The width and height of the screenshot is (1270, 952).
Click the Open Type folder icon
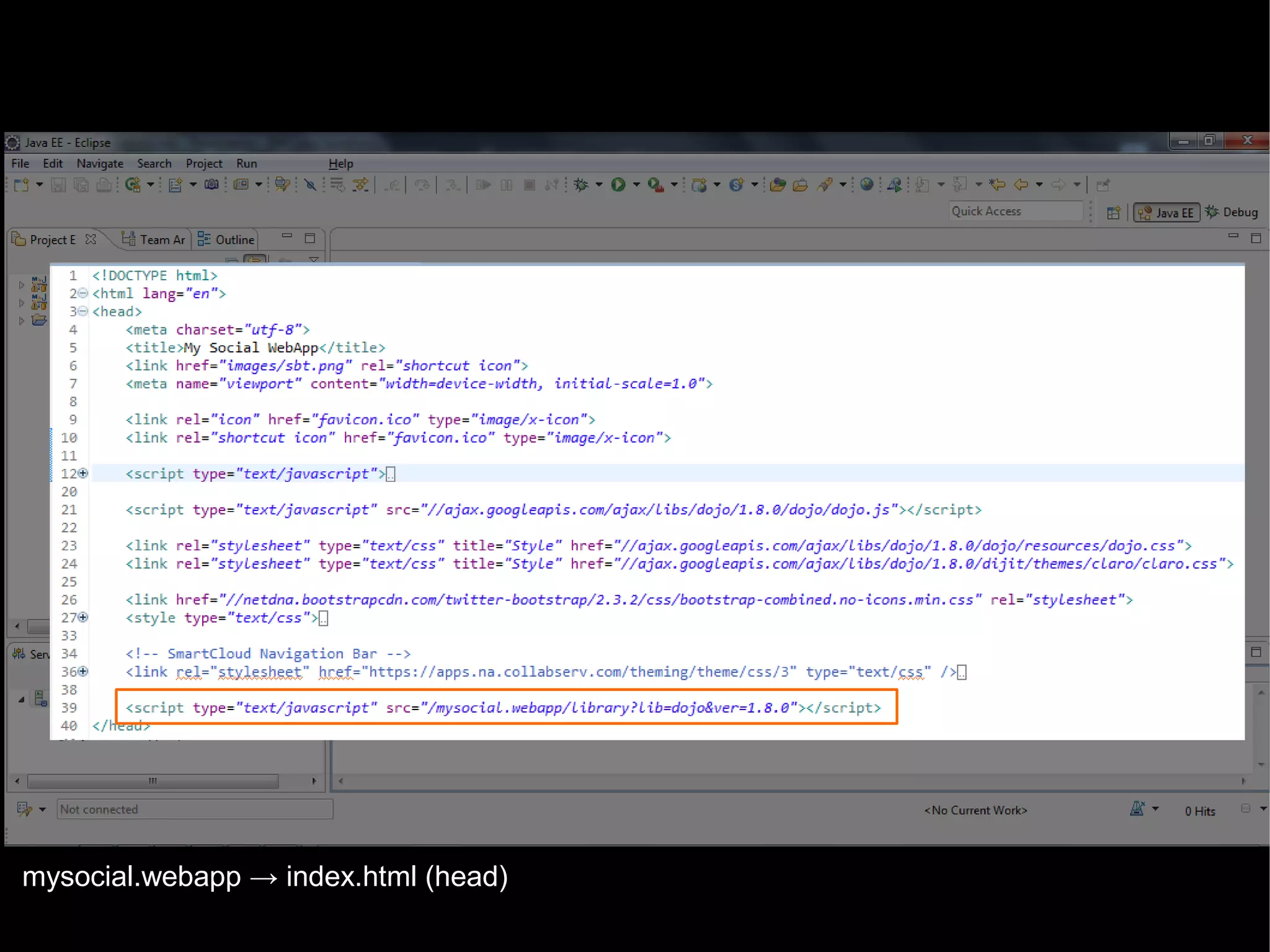pyautogui.click(x=778, y=185)
